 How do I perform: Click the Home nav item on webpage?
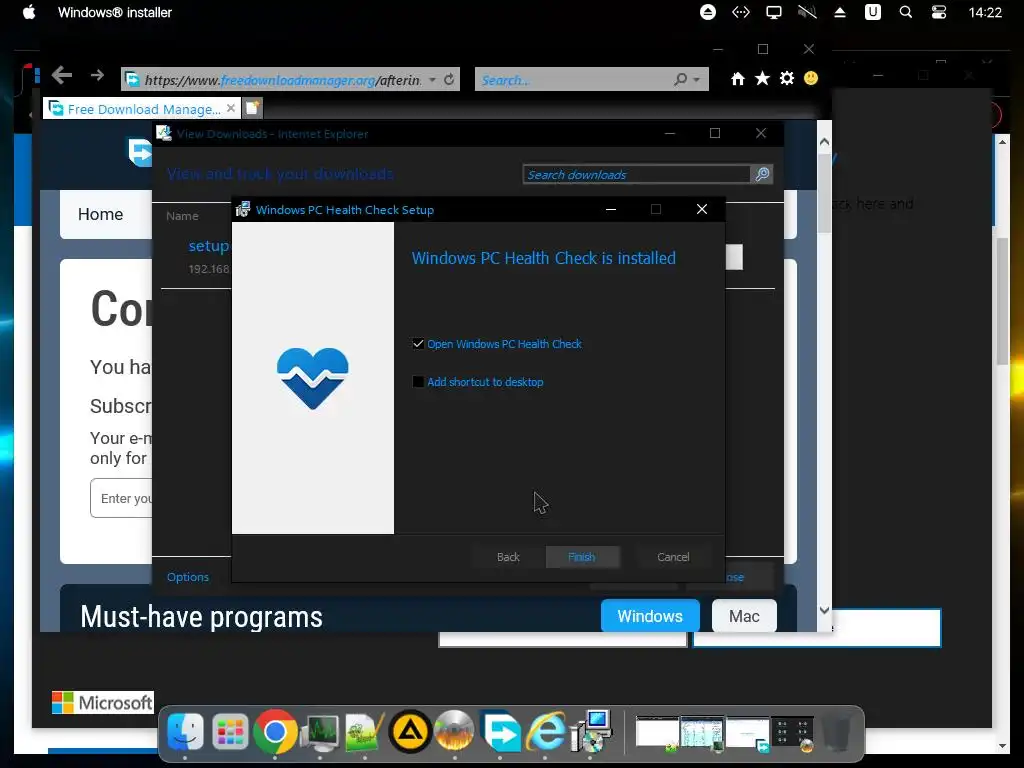tap(100, 214)
